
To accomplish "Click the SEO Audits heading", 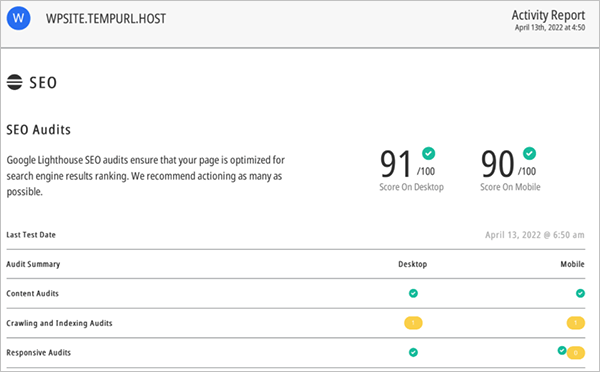I will pos(39,130).
